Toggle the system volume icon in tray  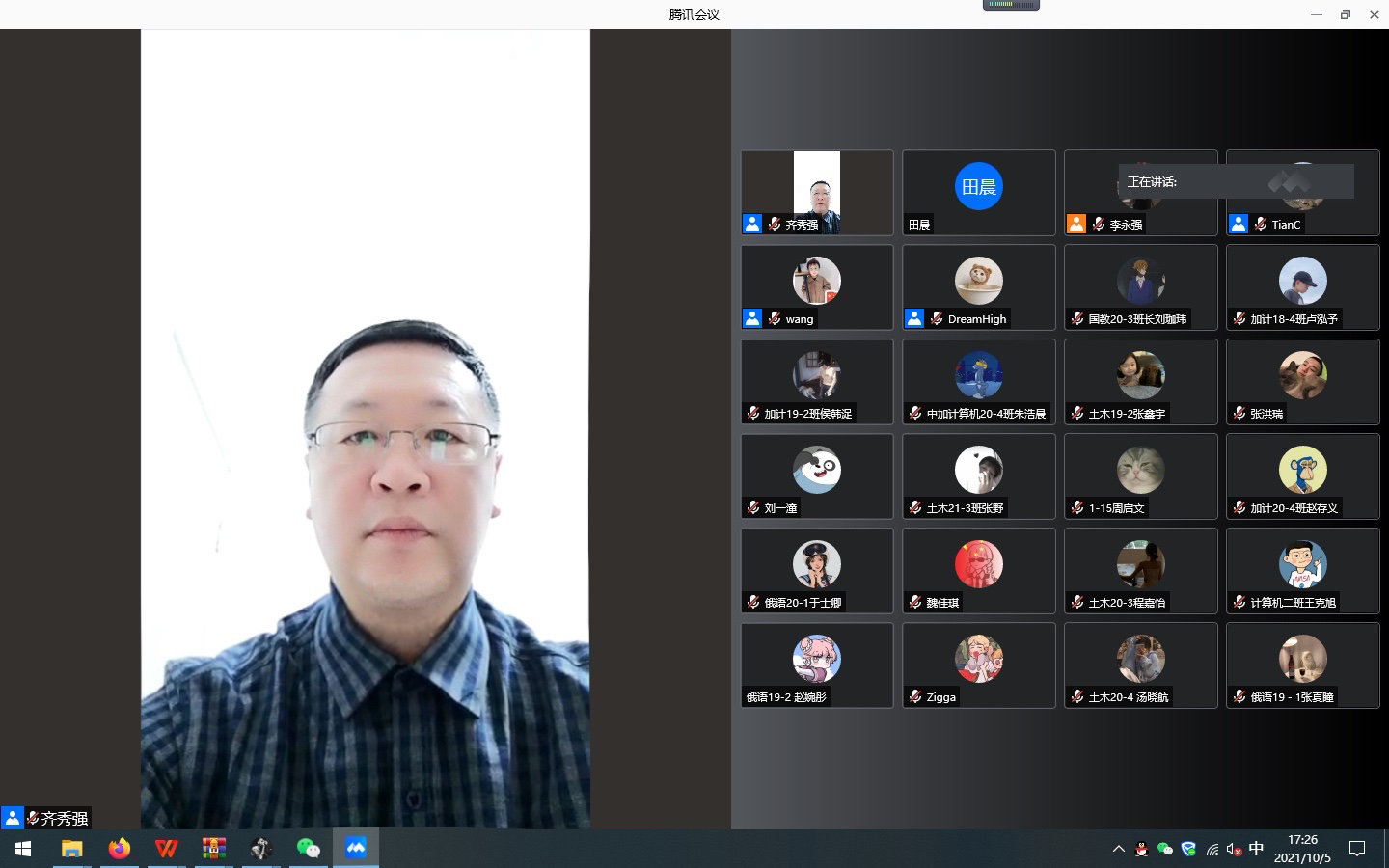(1234, 850)
